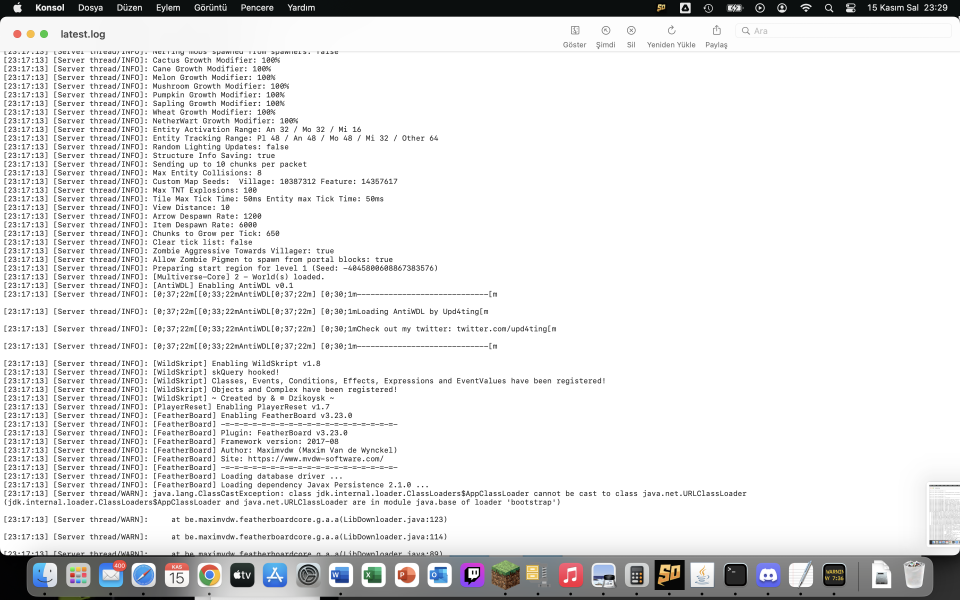Open Terminal from the Dock

735,576
